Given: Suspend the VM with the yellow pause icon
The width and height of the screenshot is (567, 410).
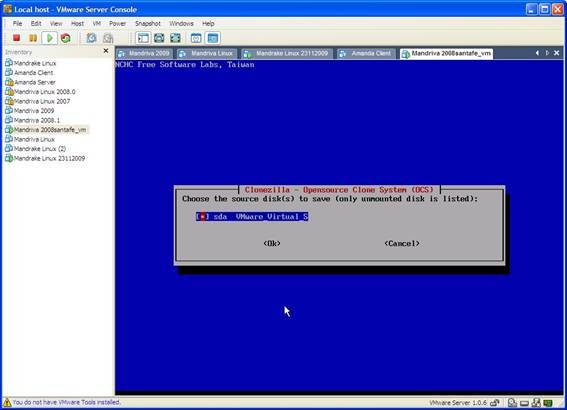Looking at the screenshot, I should (33, 38).
